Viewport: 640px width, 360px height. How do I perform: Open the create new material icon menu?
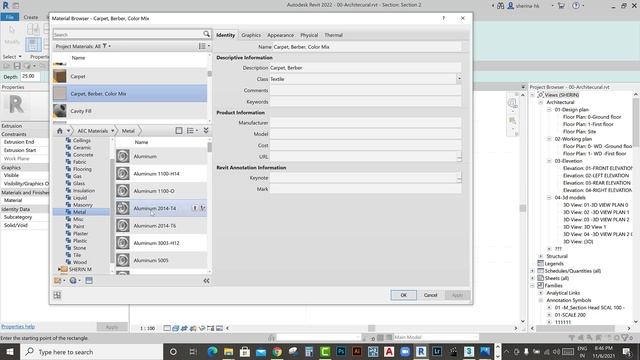tap(75, 280)
